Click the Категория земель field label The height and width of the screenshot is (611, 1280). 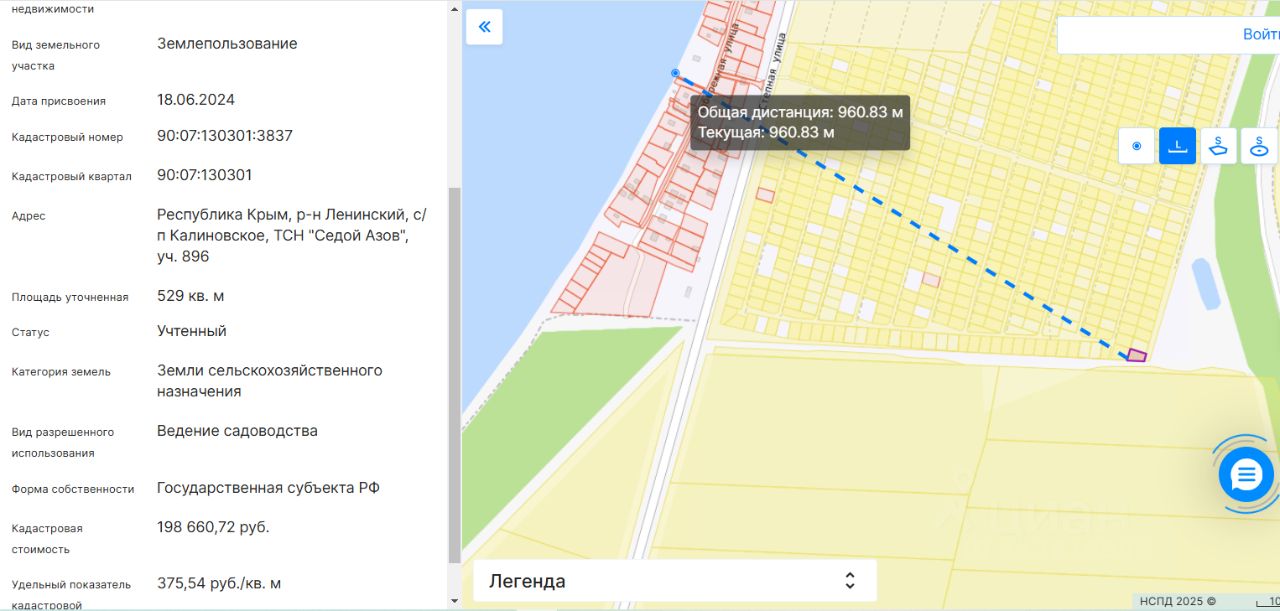[62, 372]
